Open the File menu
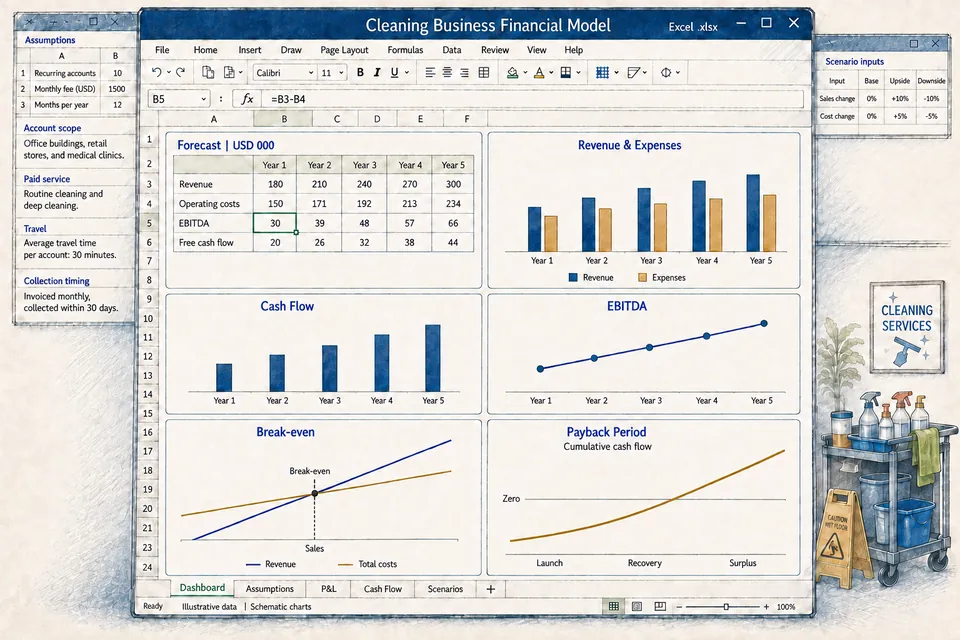The width and height of the screenshot is (960, 640). 162,50
